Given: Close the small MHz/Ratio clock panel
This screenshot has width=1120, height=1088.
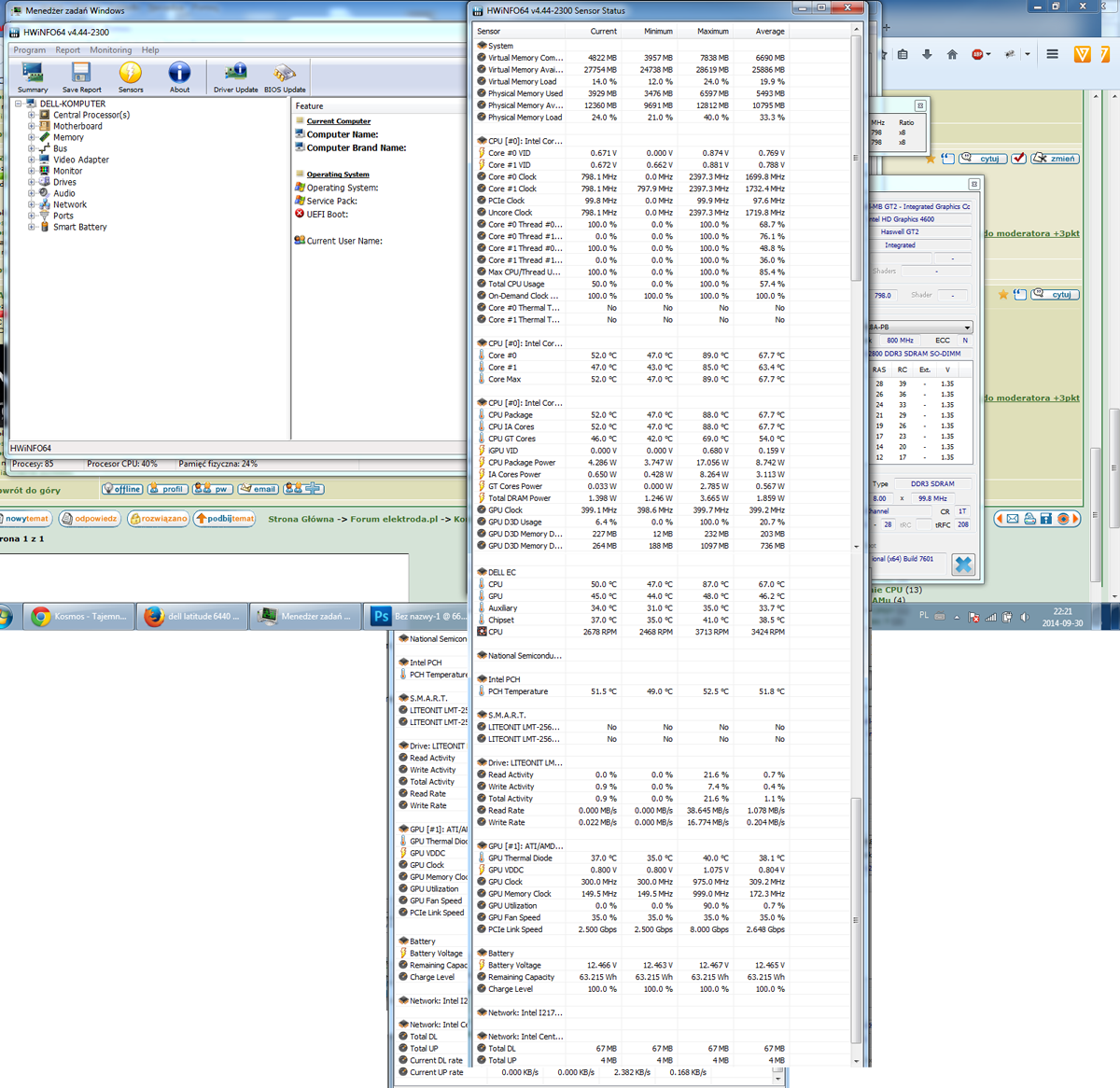Looking at the screenshot, I should click(x=919, y=105).
